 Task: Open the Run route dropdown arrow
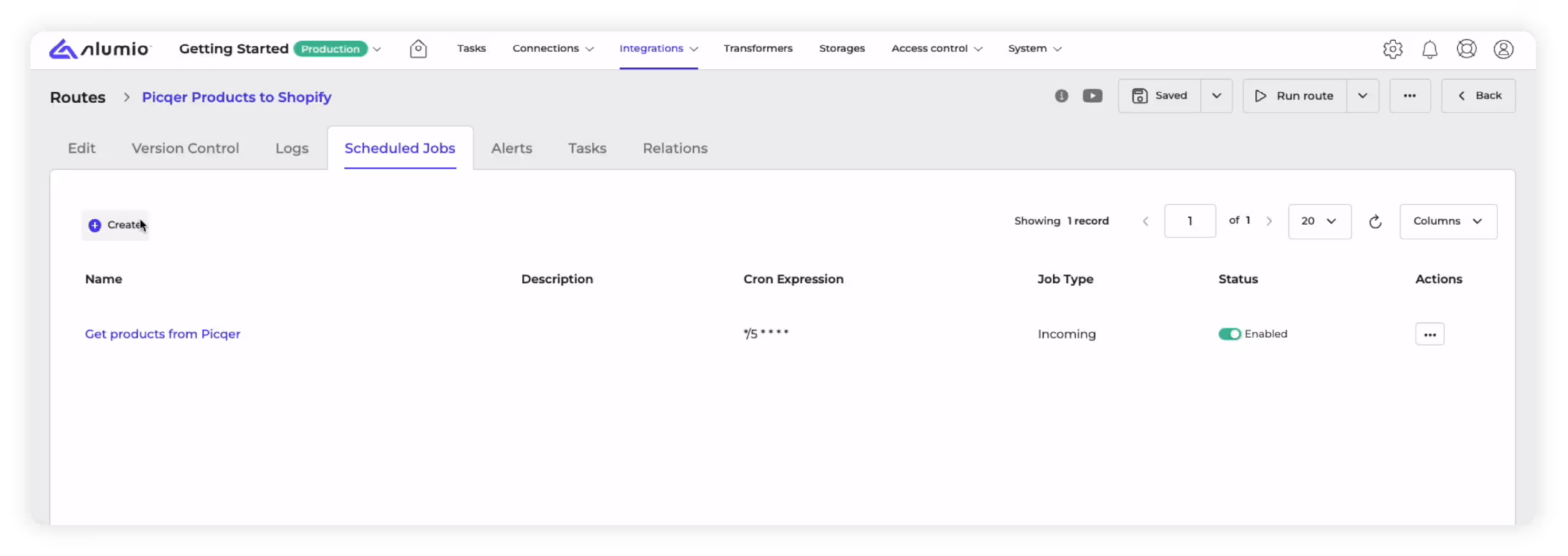1362,96
